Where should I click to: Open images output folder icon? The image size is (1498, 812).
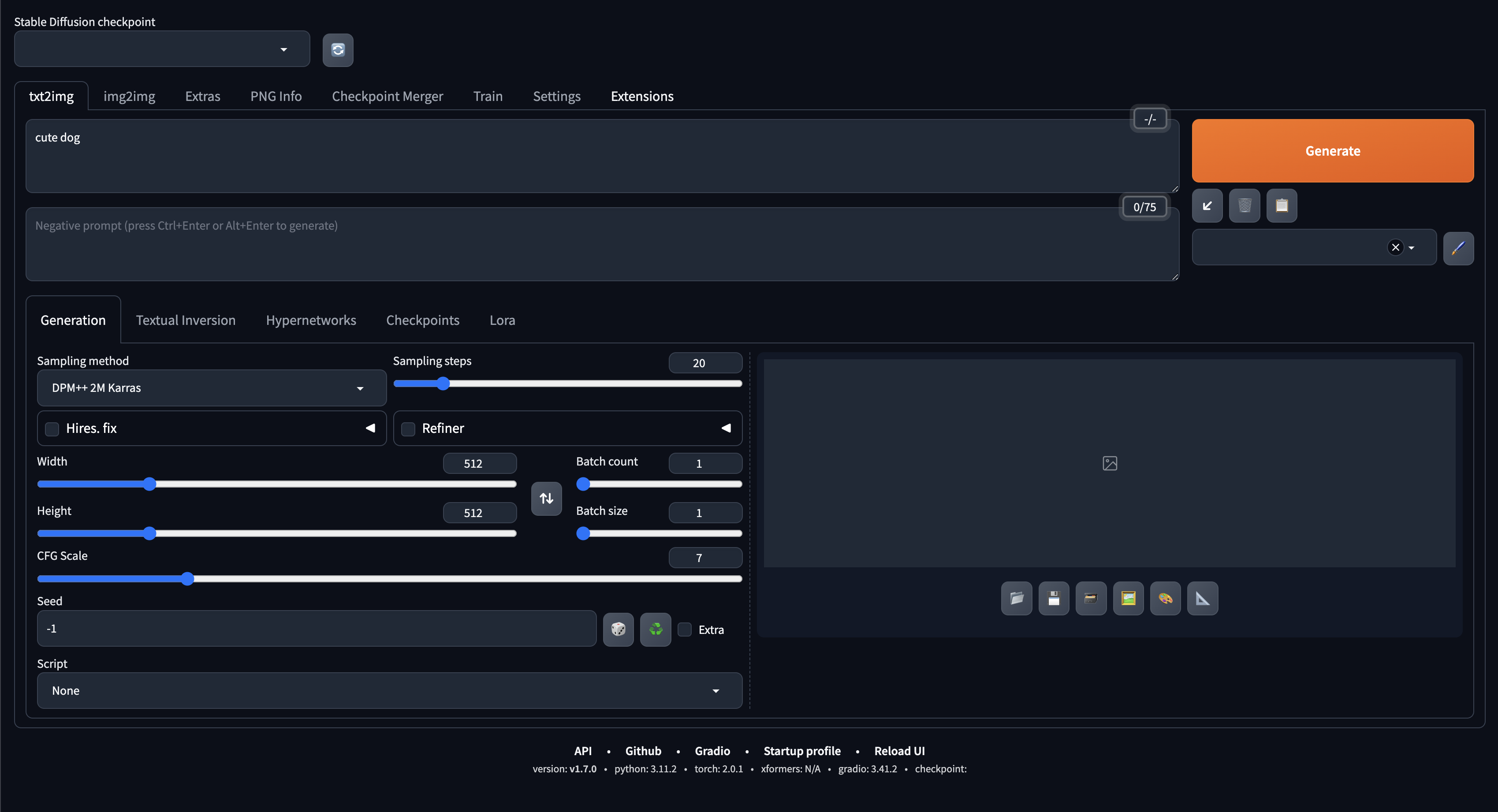coord(1017,598)
